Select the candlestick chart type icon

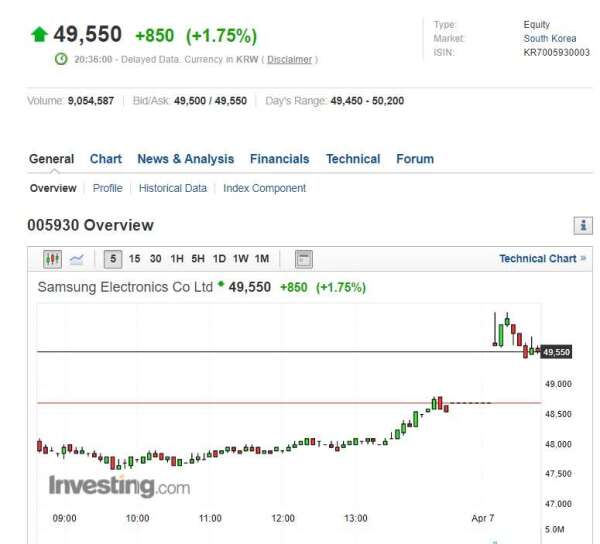(52, 259)
